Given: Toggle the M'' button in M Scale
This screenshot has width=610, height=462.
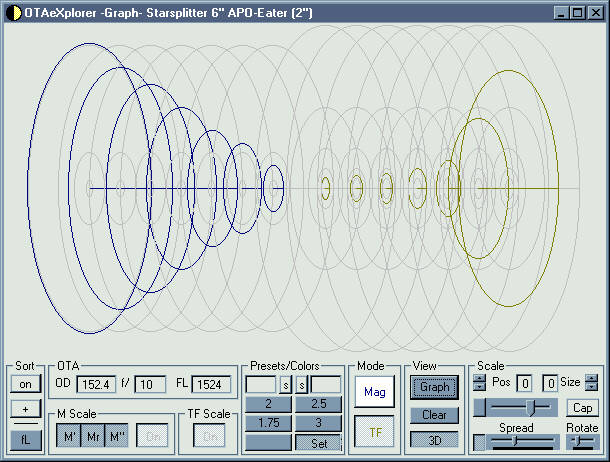Looking at the screenshot, I should [x=117, y=436].
